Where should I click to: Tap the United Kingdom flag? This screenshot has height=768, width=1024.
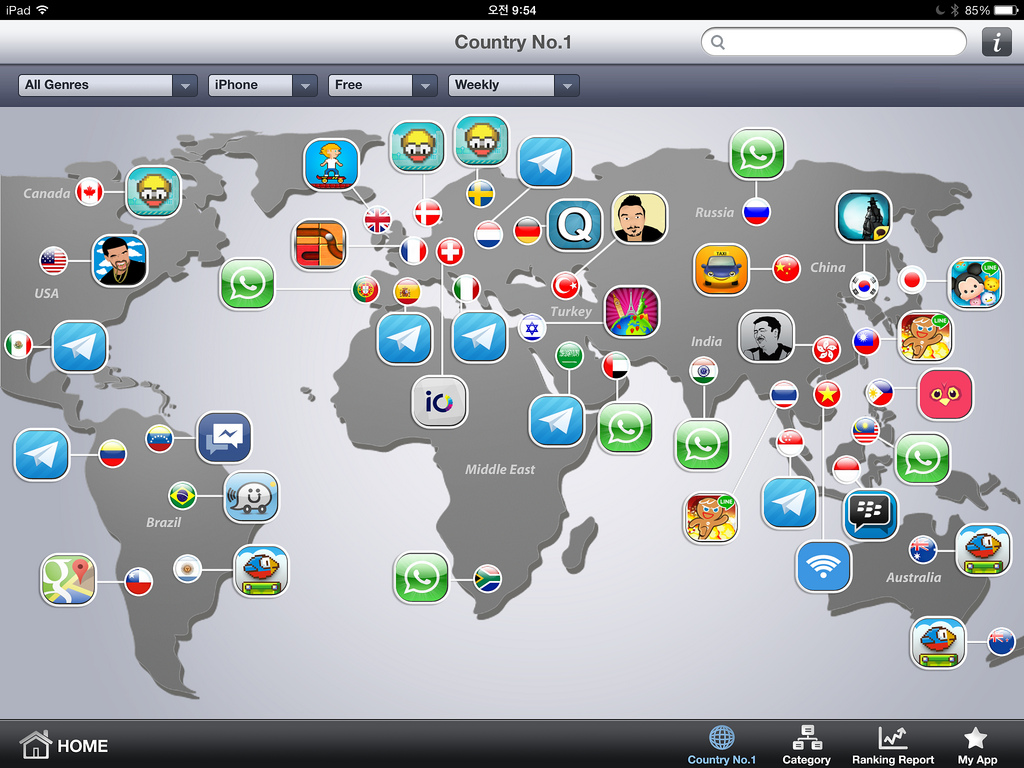pos(377,219)
